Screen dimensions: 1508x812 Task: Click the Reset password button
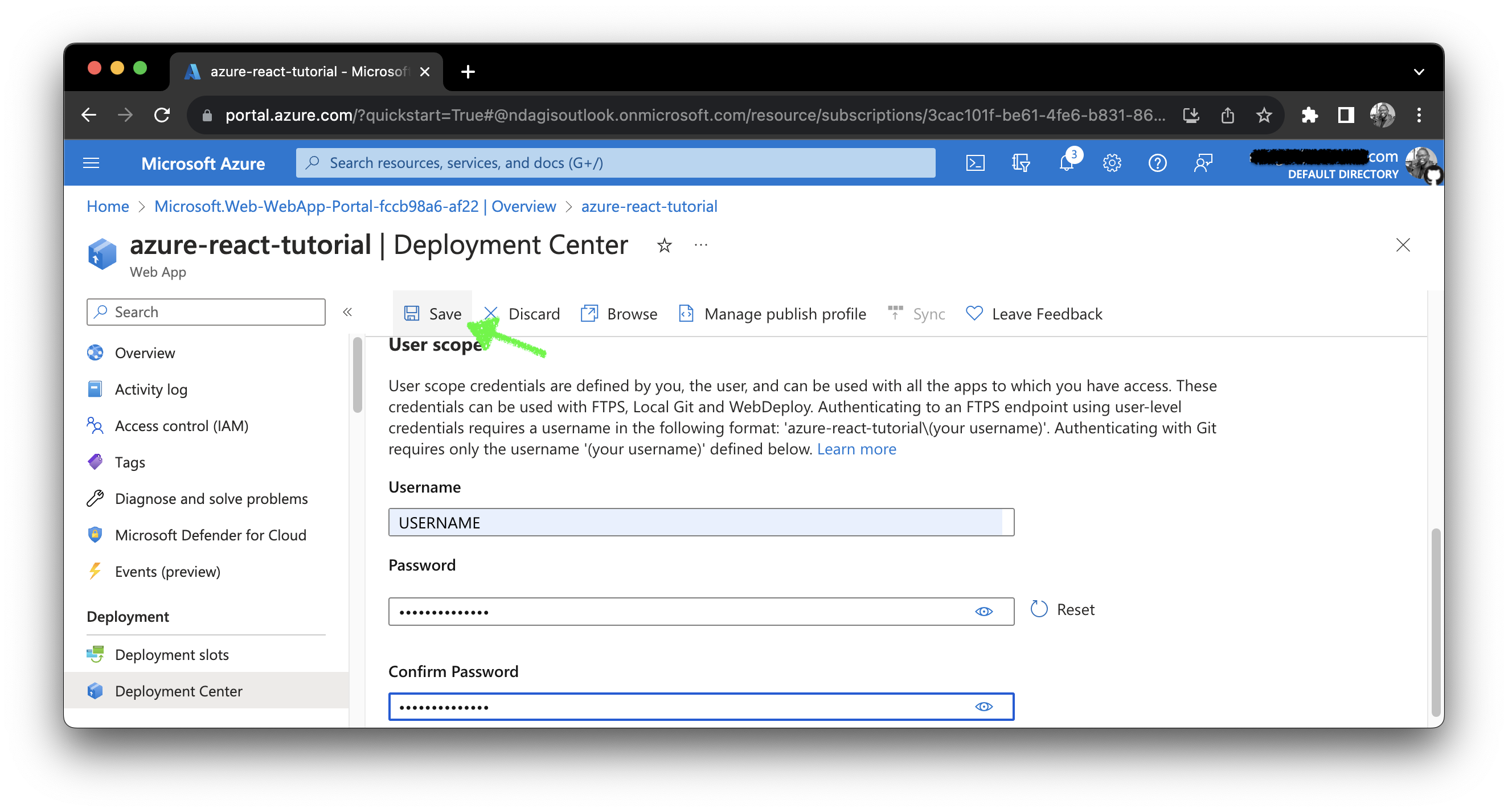click(1062, 609)
